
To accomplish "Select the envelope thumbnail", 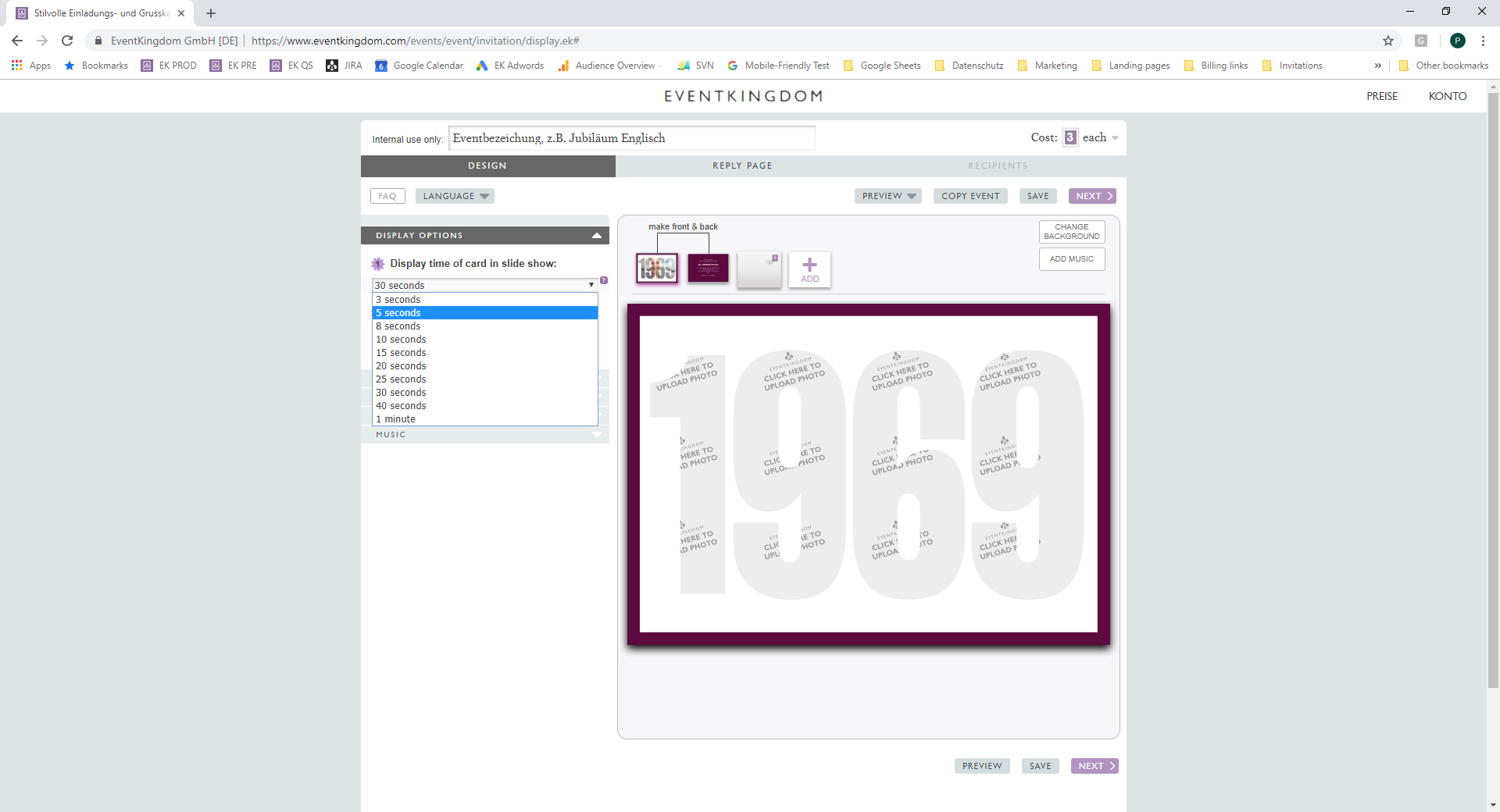I will tap(759, 269).
